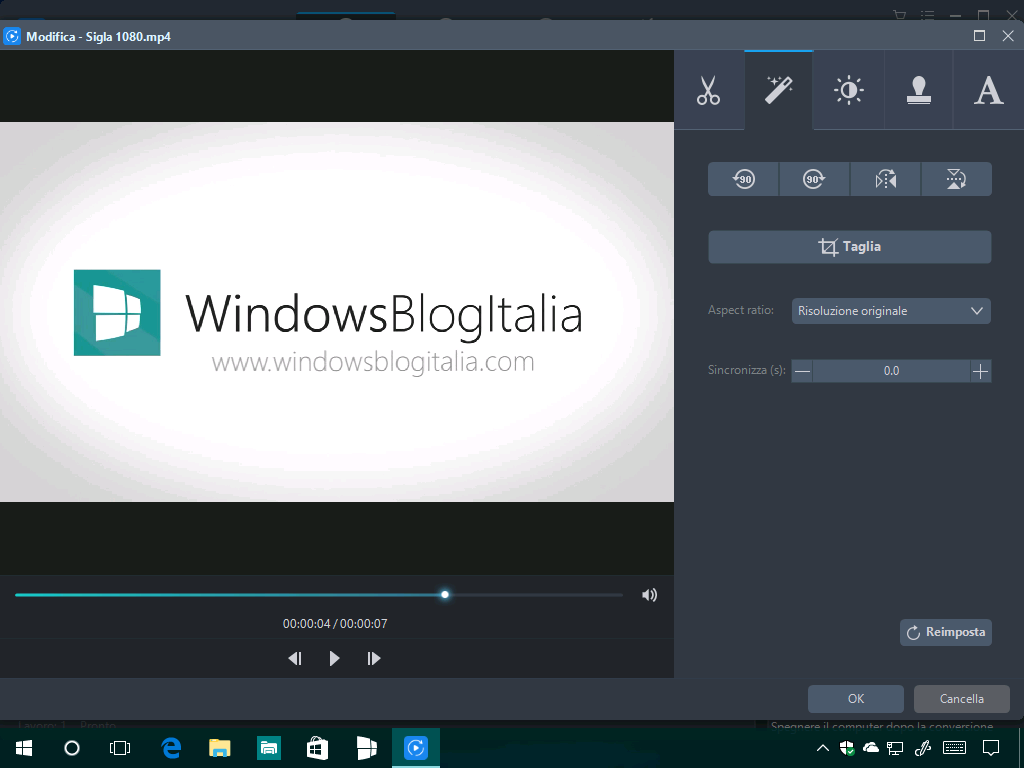Open the teal store app on taskbar

(269, 748)
